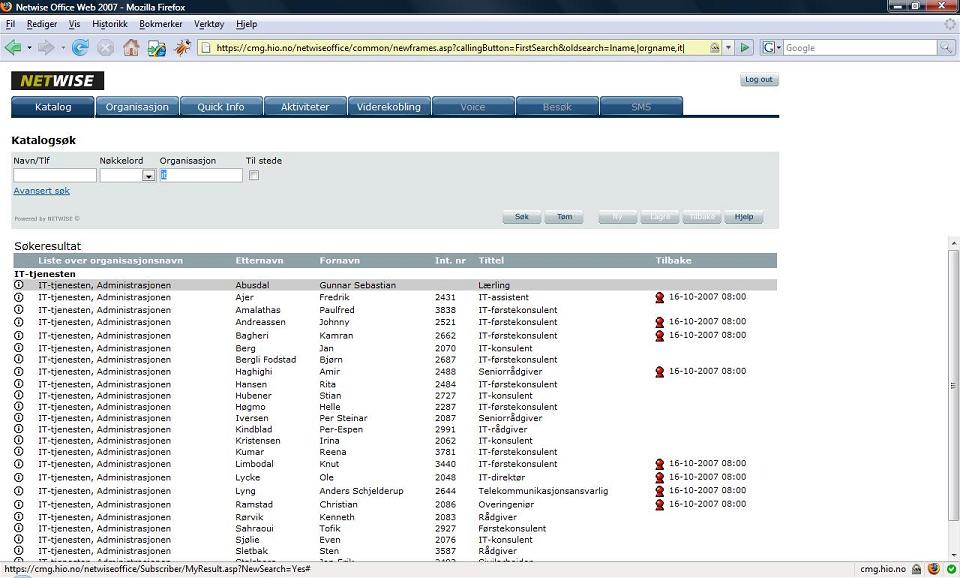Click the surname Kristensen
This screenshot has width=960, height=578.
[258, 441]
